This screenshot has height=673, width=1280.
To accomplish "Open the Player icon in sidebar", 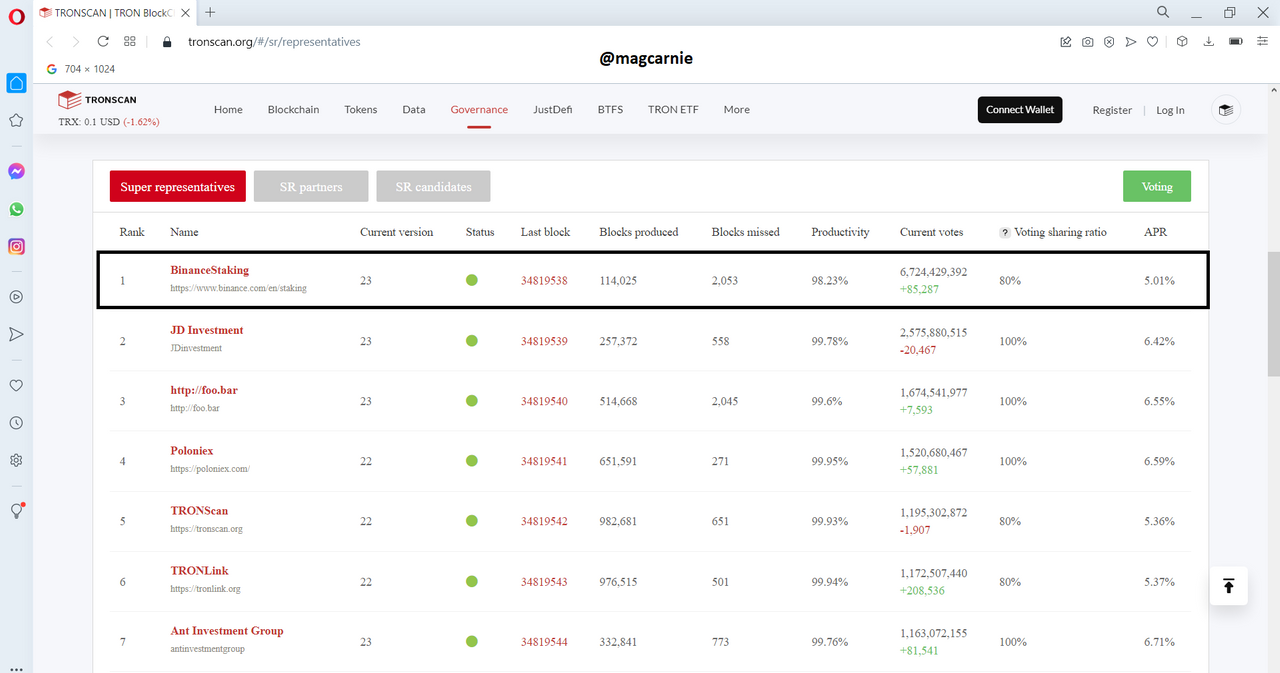I will coord(16,297).
